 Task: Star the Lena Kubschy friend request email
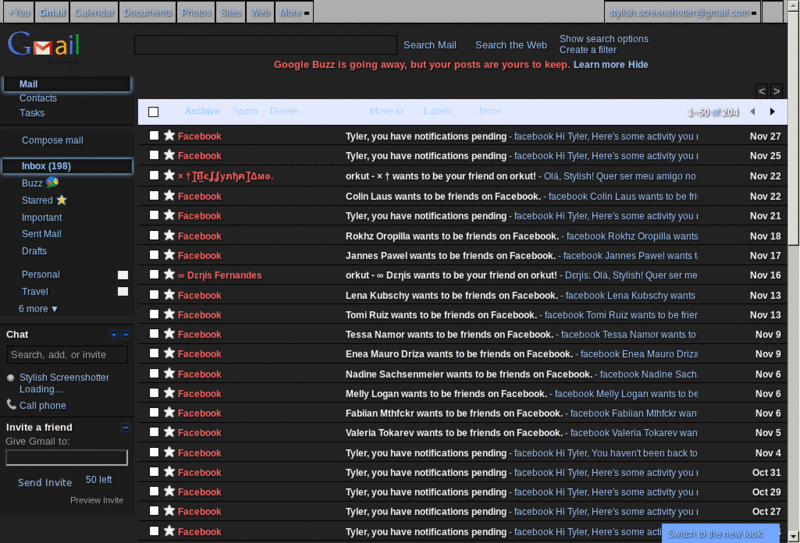[169, 294]
